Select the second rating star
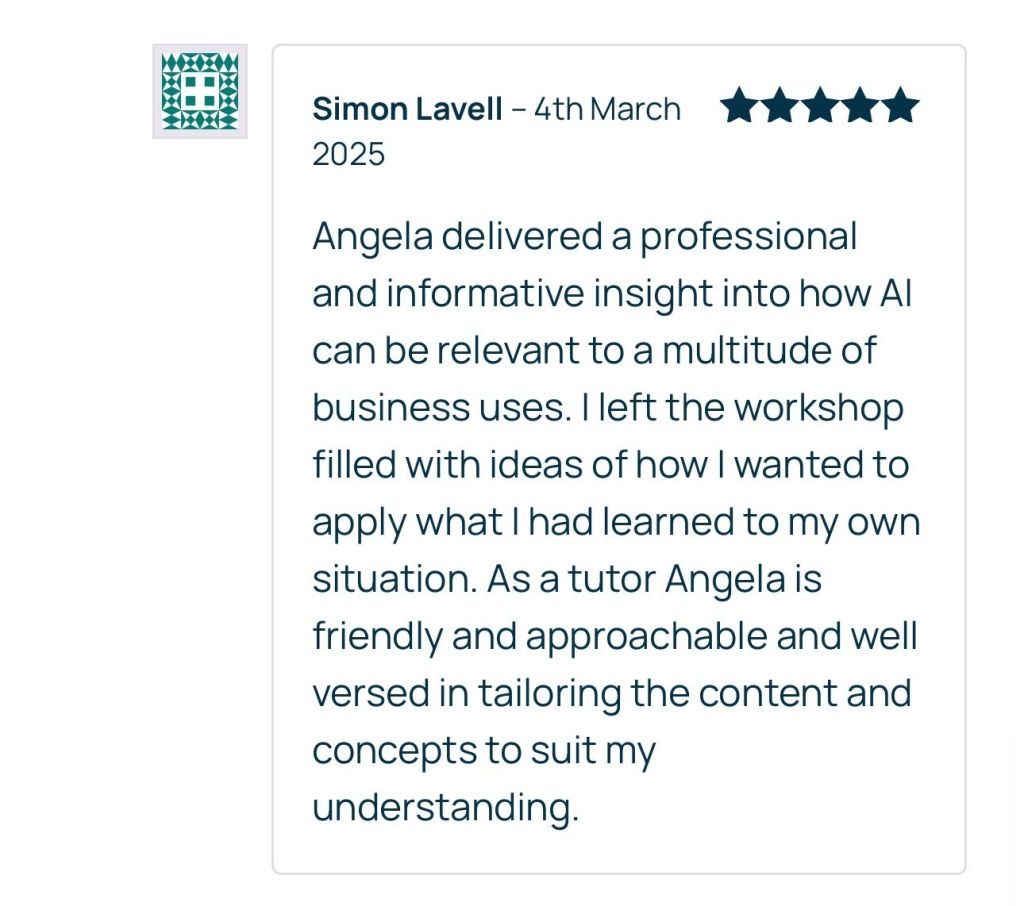This screenshot has height=906, width=1024. click(x=779, y=106)
